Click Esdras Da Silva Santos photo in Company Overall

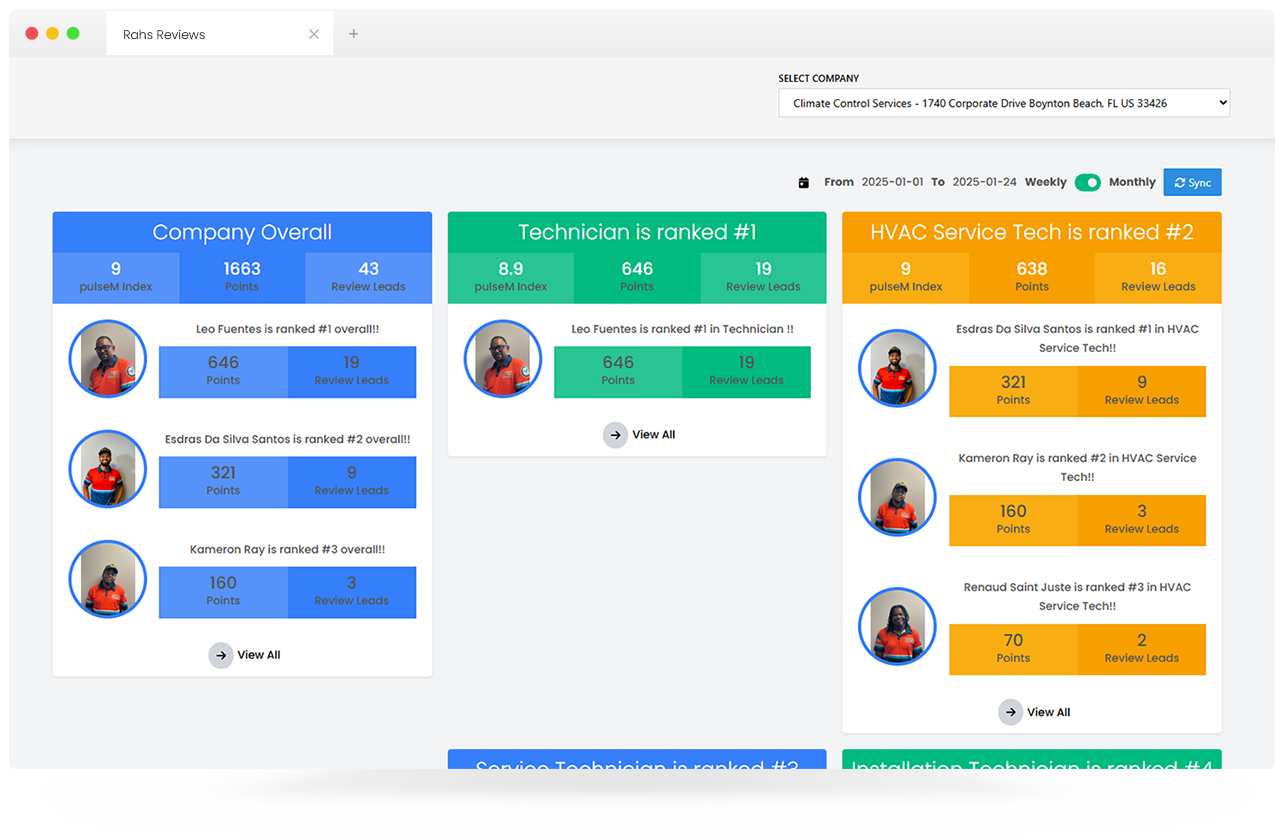pos(108,469)
